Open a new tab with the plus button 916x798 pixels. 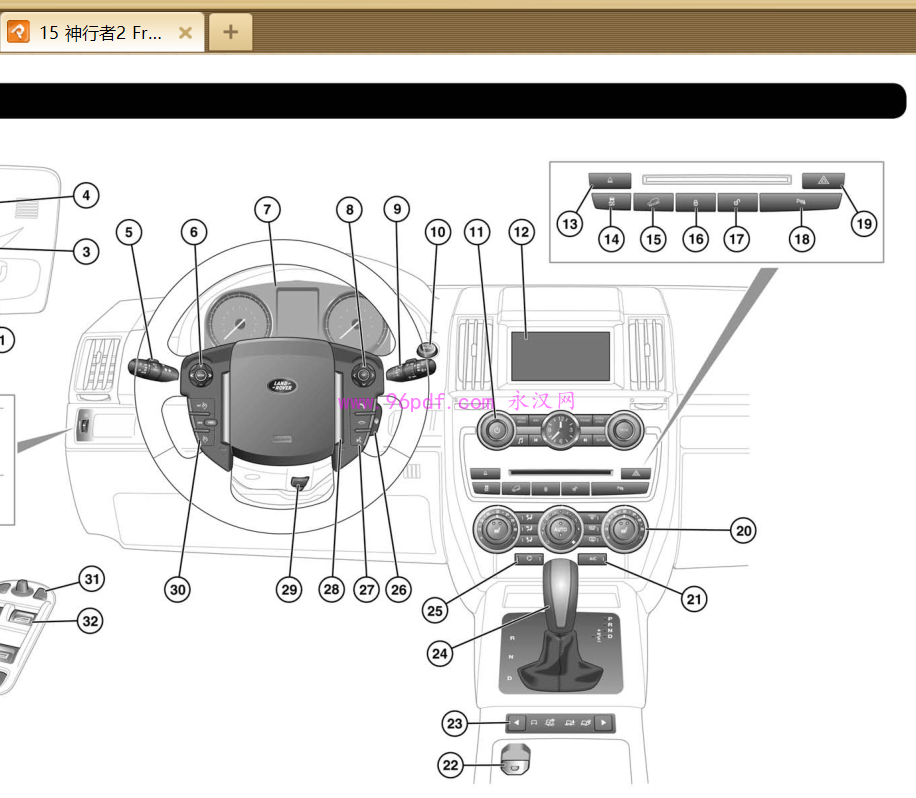[230, 32]
